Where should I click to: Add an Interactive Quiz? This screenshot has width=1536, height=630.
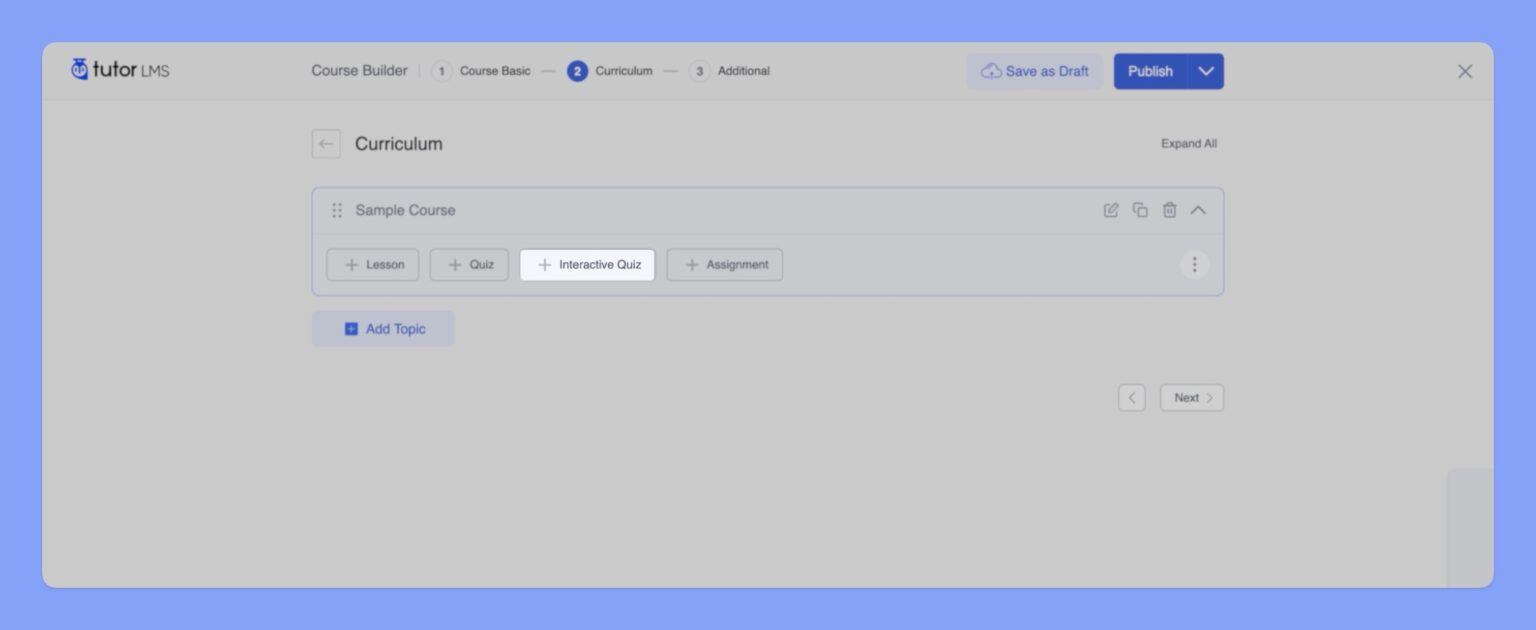(x=587, y=265)
